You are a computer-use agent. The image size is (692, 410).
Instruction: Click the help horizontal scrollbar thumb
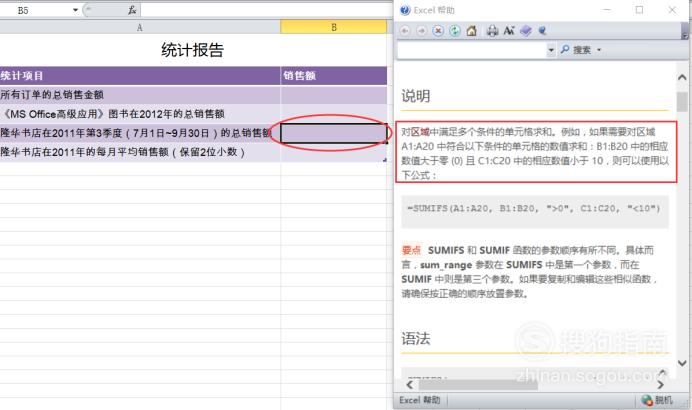tap(478, 385)
